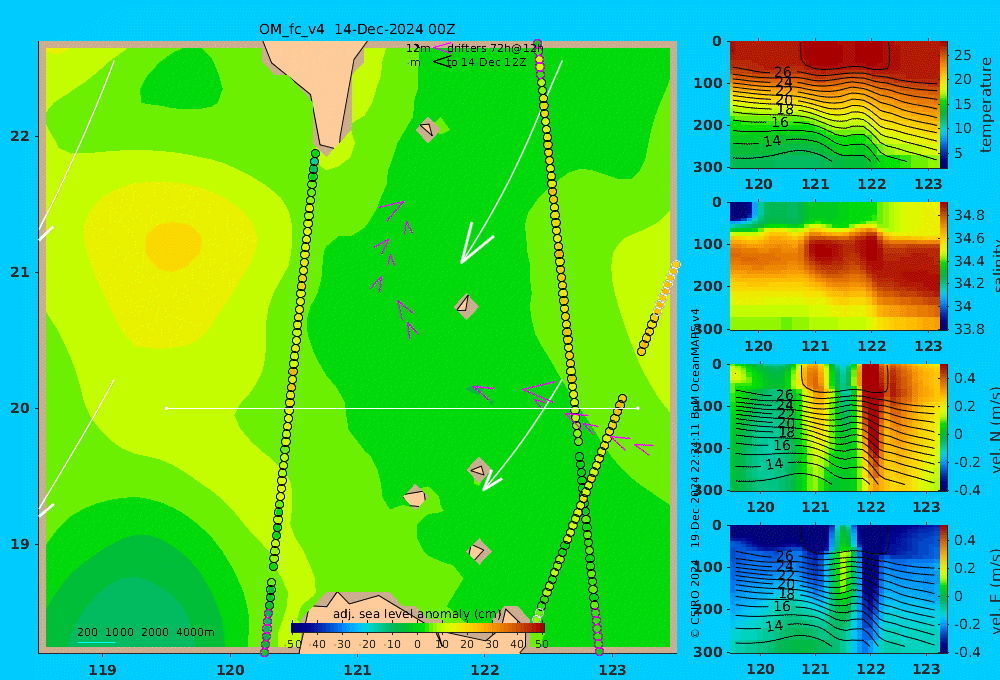This screenshot has width=1000, height=680.
Task: Click the orange sea-level high centre near 119.5E
Action: coord(173,246)
